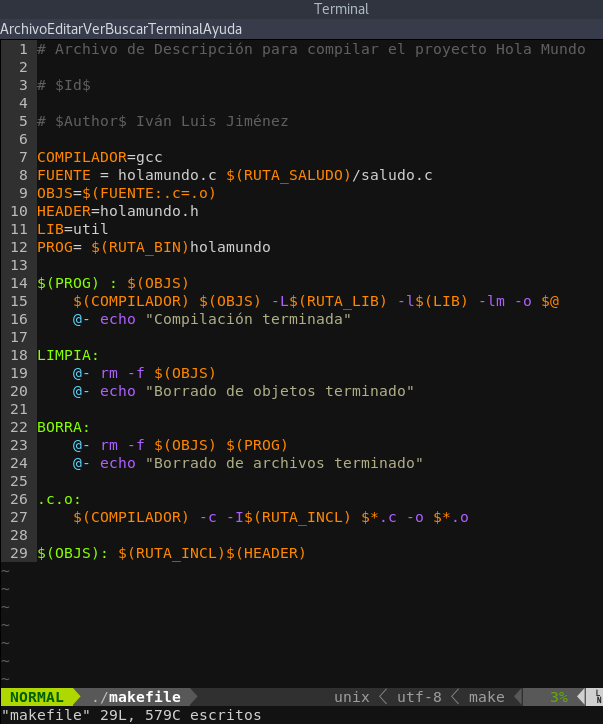Click the 3% position indicator

tap(559, 697)
